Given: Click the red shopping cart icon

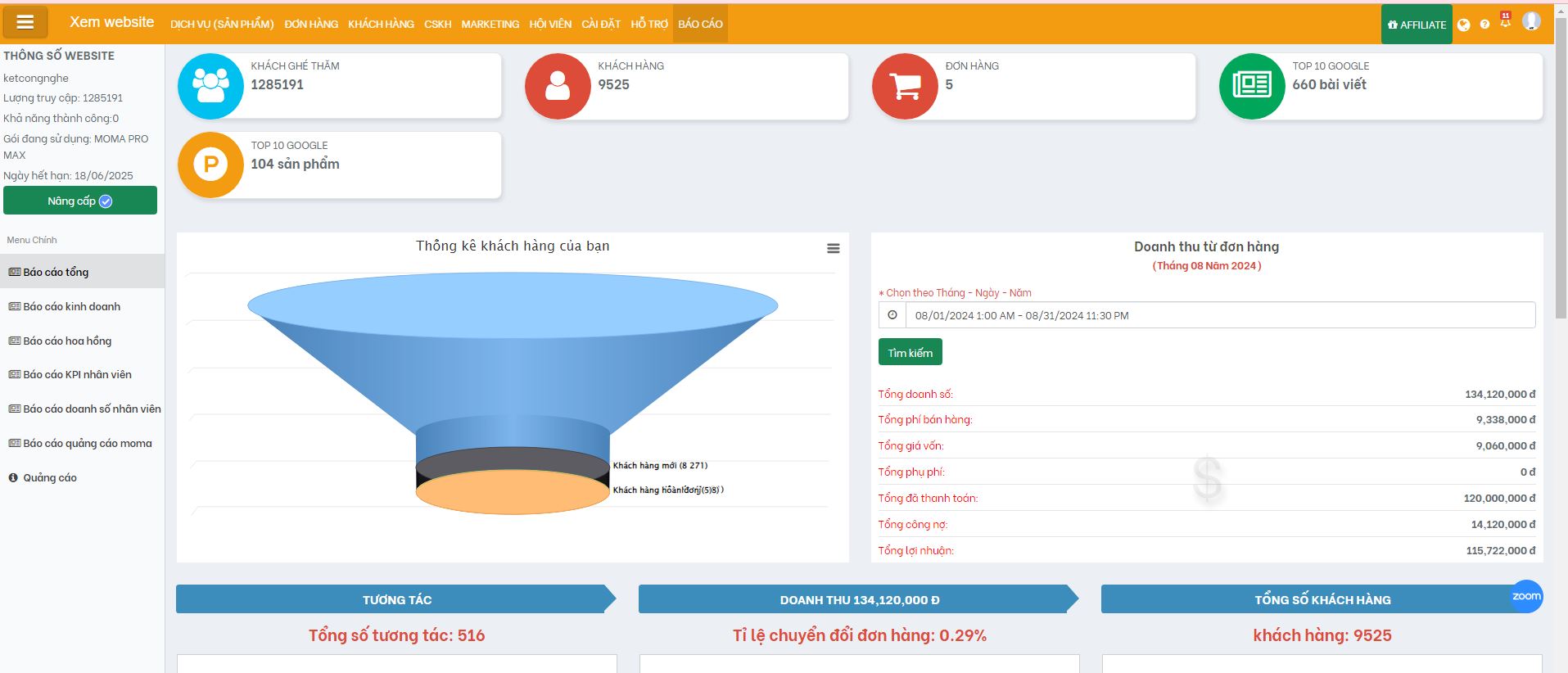Looking at the screenshot, I should pos(905,86).
